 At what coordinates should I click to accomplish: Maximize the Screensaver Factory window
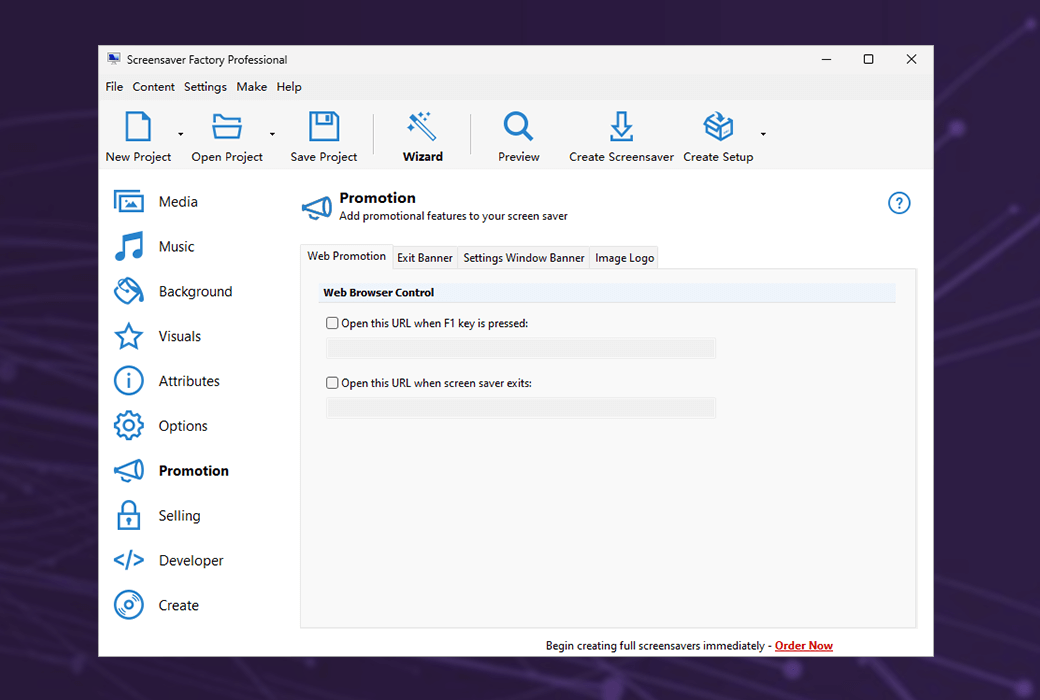click(868, 59)
